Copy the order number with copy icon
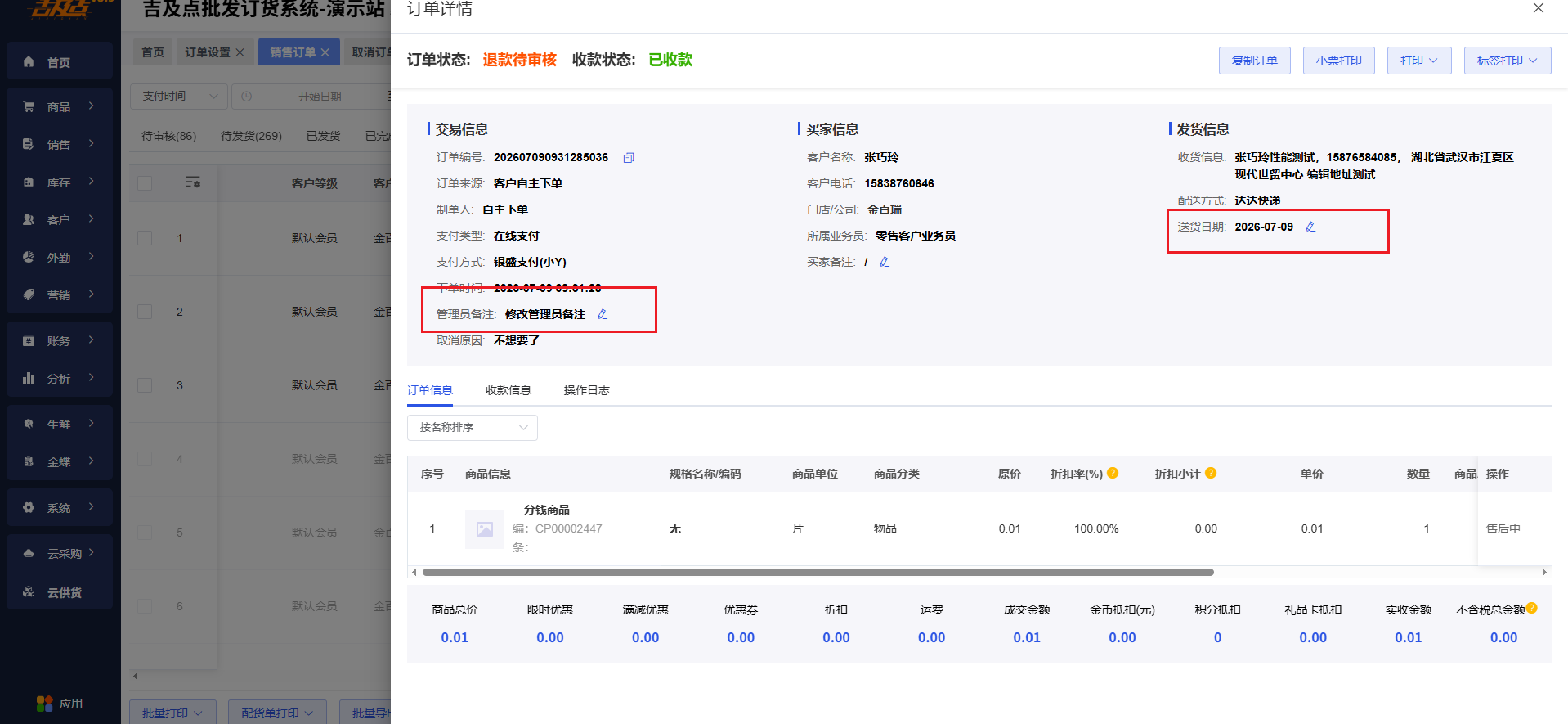 tap(629, 158)
